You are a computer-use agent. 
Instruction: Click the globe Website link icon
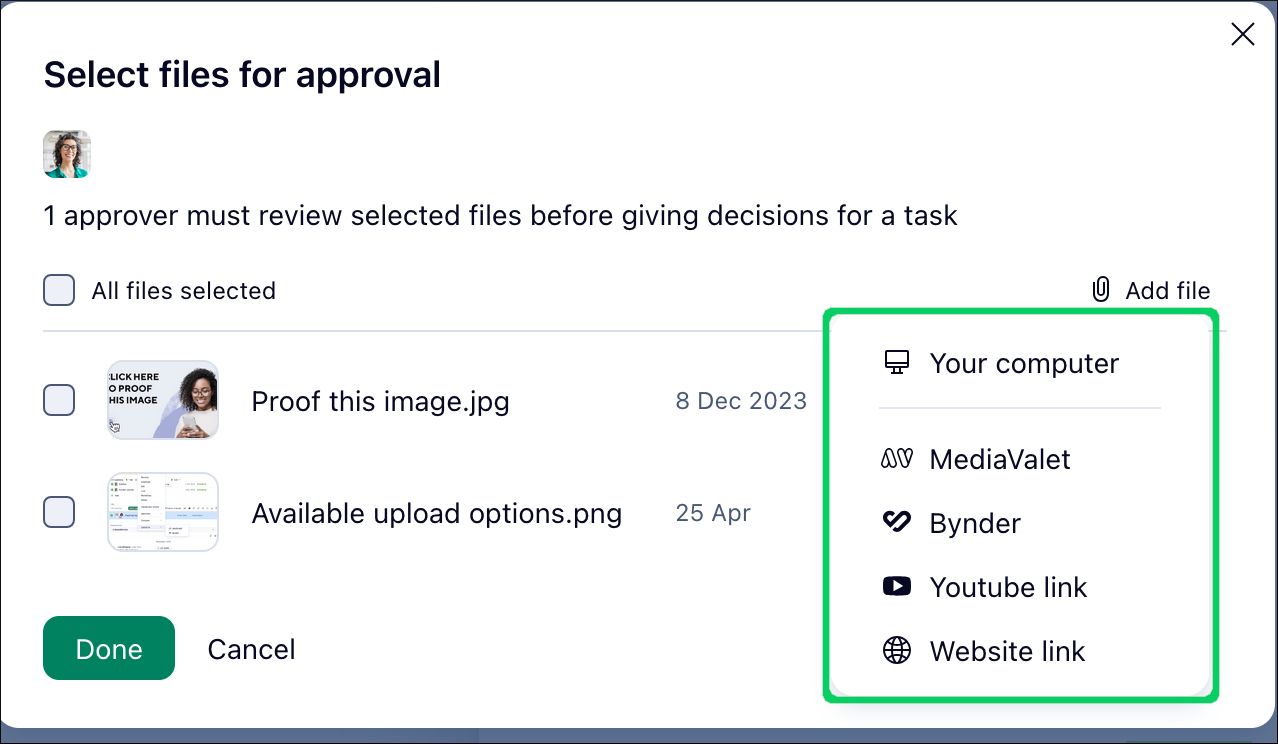[897, 651]
